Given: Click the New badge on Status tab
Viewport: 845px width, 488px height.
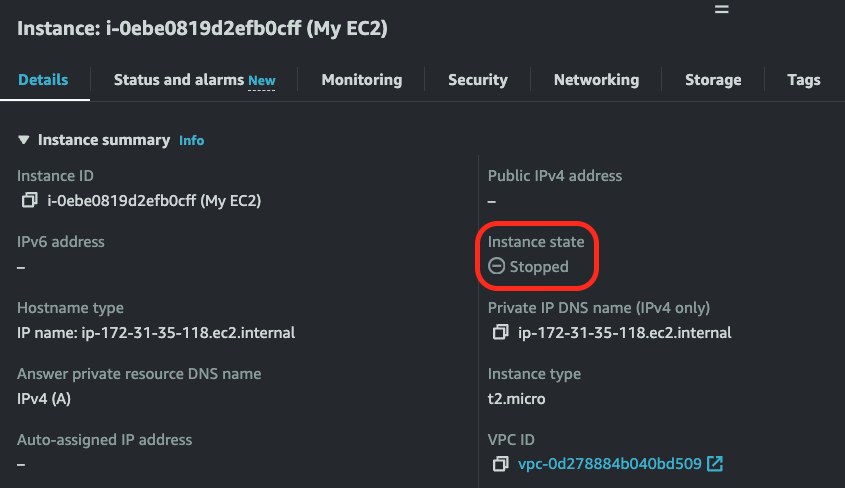Looking at the screenshot, I should tap(262, 81).
